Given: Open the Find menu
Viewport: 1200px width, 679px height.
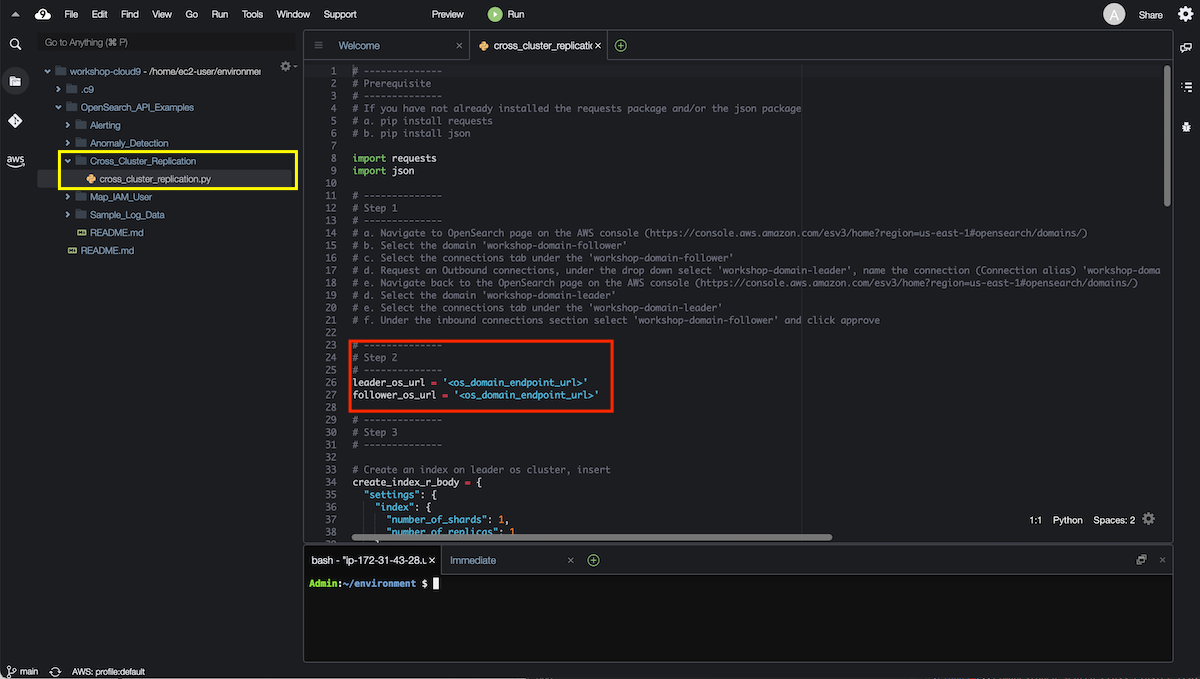Looking at the screenshot, I should pos(130,15).
